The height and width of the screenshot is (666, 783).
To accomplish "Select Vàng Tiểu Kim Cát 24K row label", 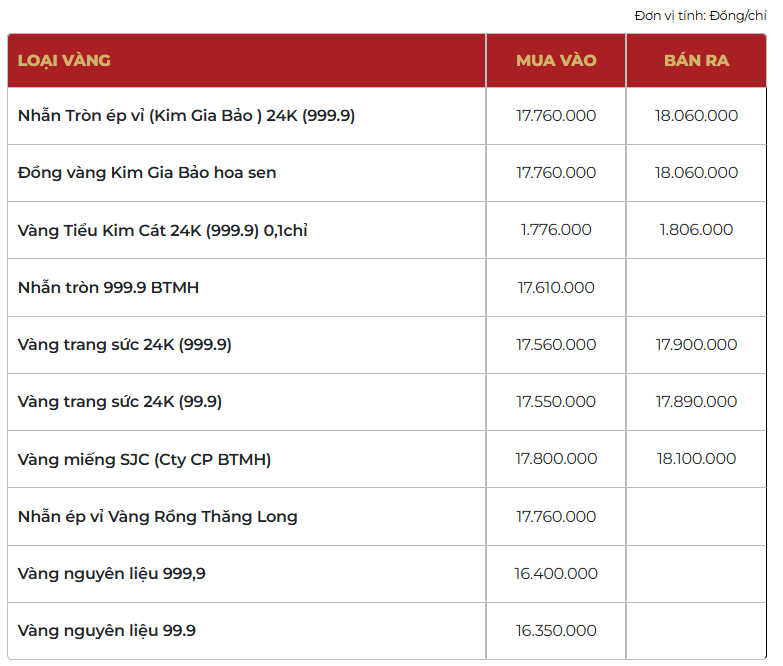I will (x=162, y=230).
